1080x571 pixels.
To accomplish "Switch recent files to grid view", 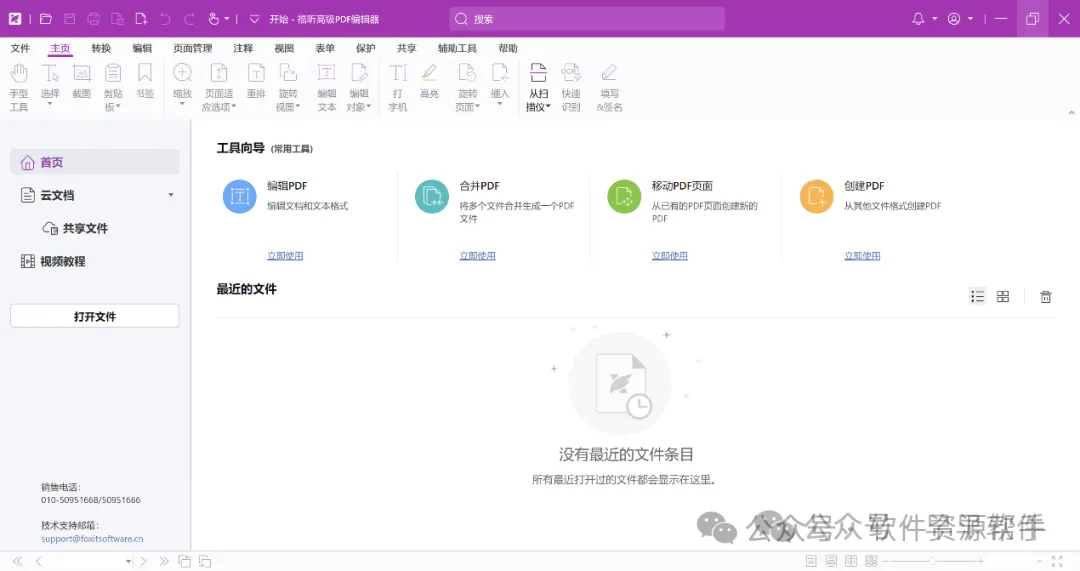I will (x=1003, y=296).
